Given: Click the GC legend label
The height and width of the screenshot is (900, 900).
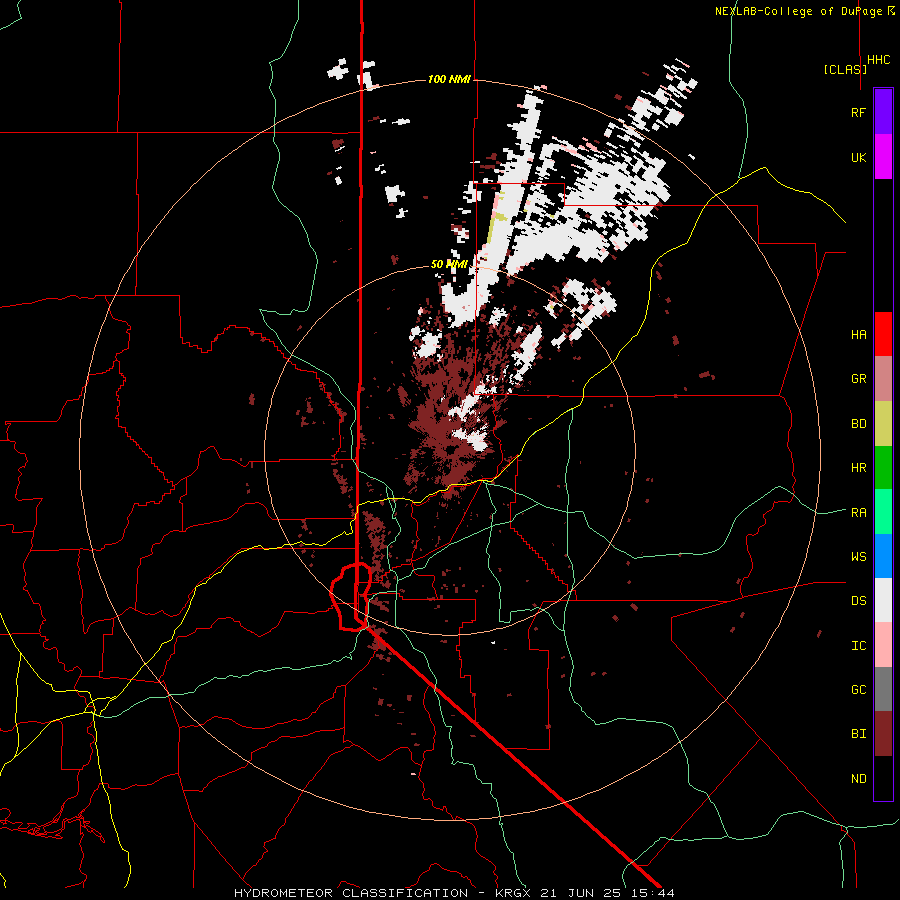Looking at the screenshot, I should [858, 690].
